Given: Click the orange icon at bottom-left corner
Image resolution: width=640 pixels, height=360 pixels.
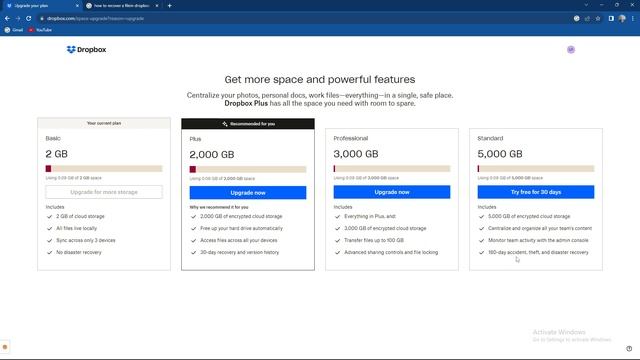Looking at the screenshot, I should click(5, 347).
